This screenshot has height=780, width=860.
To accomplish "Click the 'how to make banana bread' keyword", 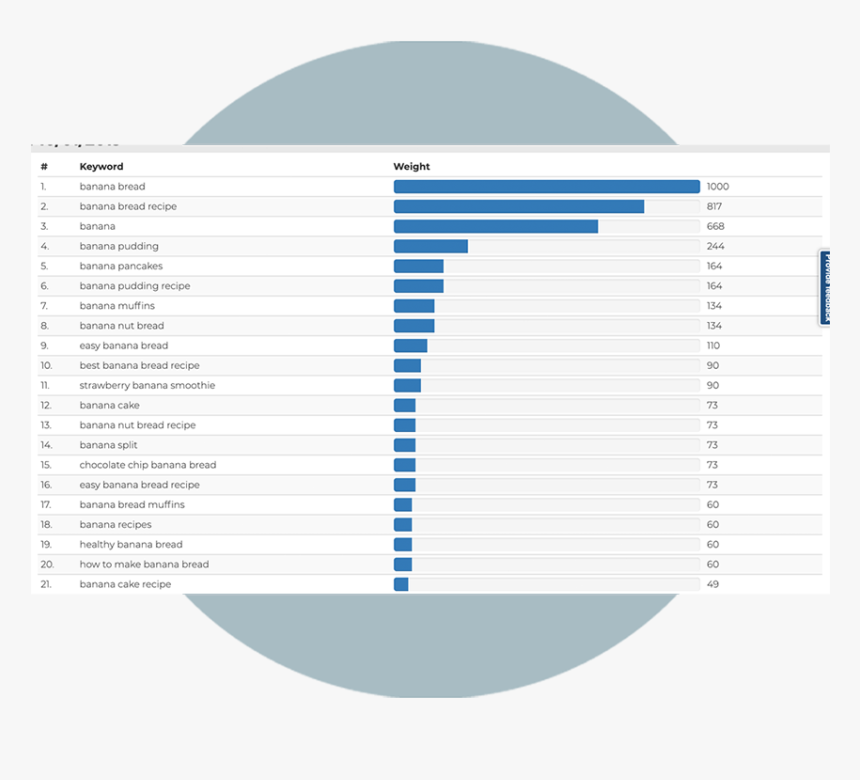I will [144, 565].
